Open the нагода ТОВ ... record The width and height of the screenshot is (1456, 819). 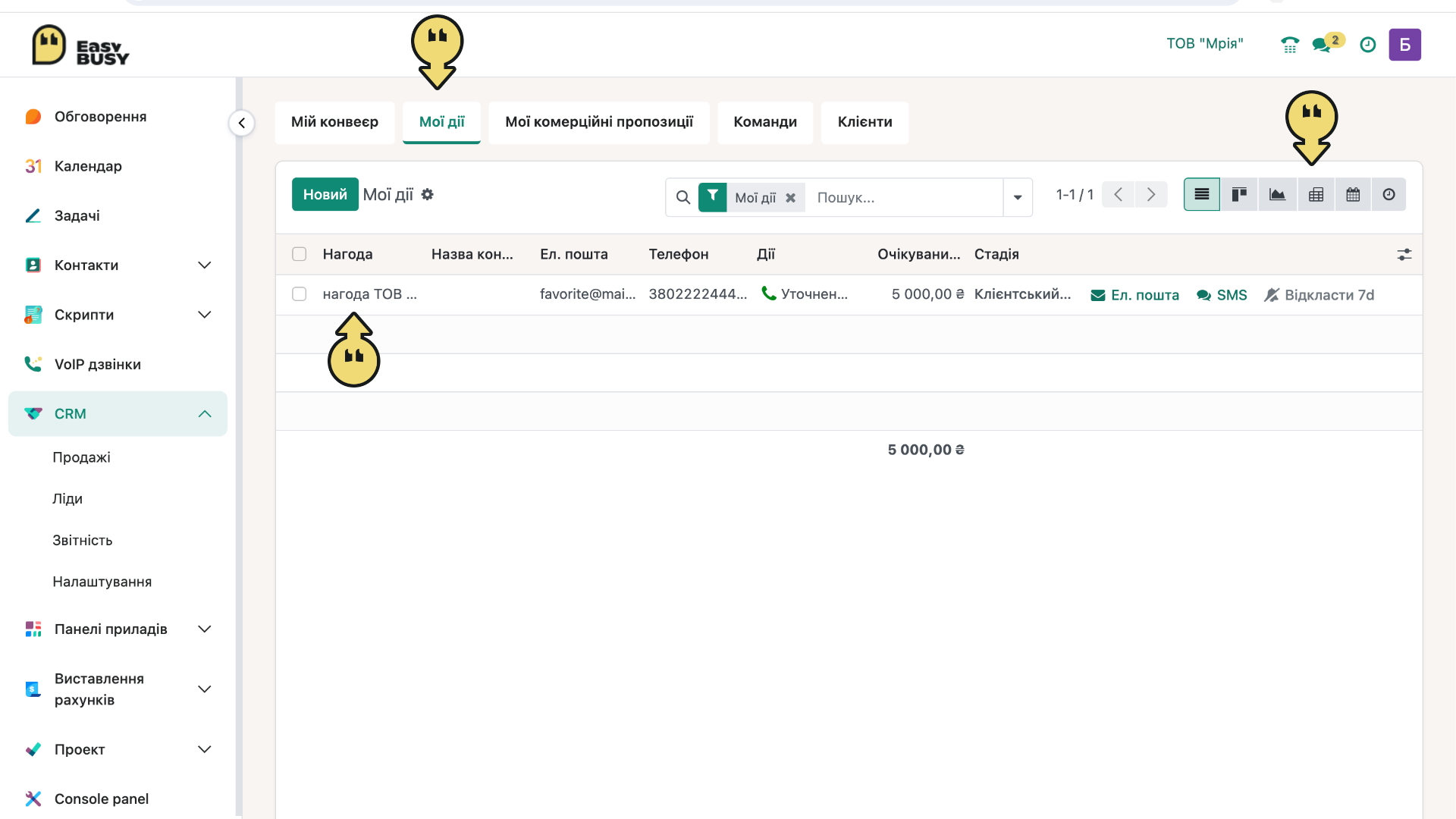(x=369, y=294)
